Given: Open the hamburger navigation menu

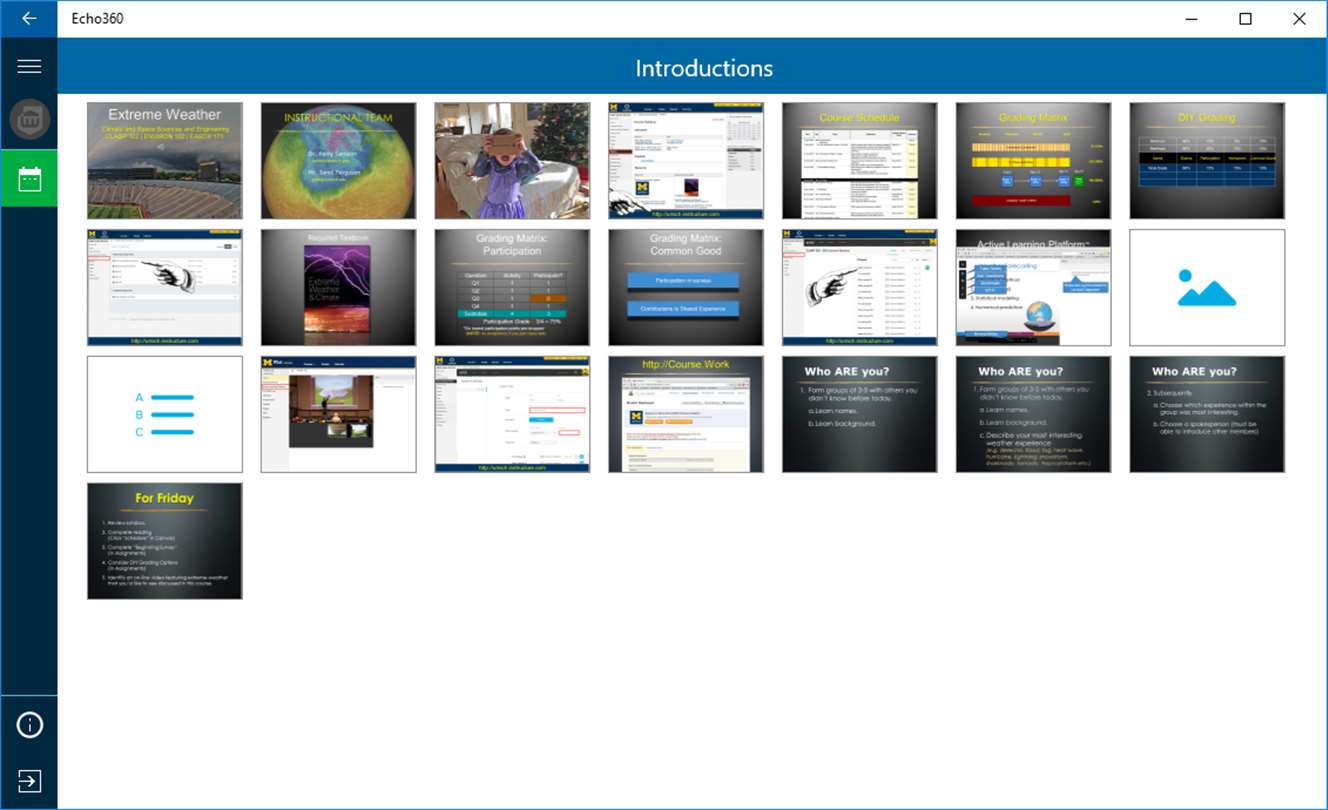Looking at the screenshot, I should coord(29,66).
